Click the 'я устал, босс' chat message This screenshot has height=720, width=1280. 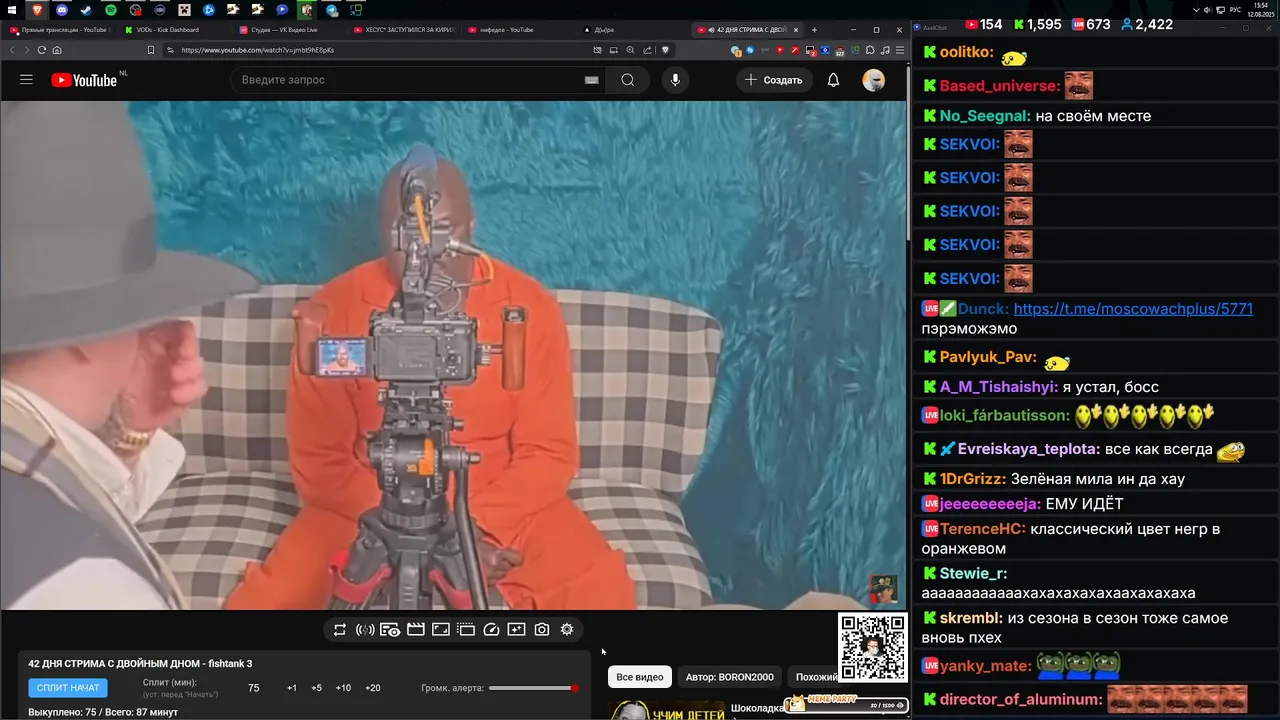1110,387
